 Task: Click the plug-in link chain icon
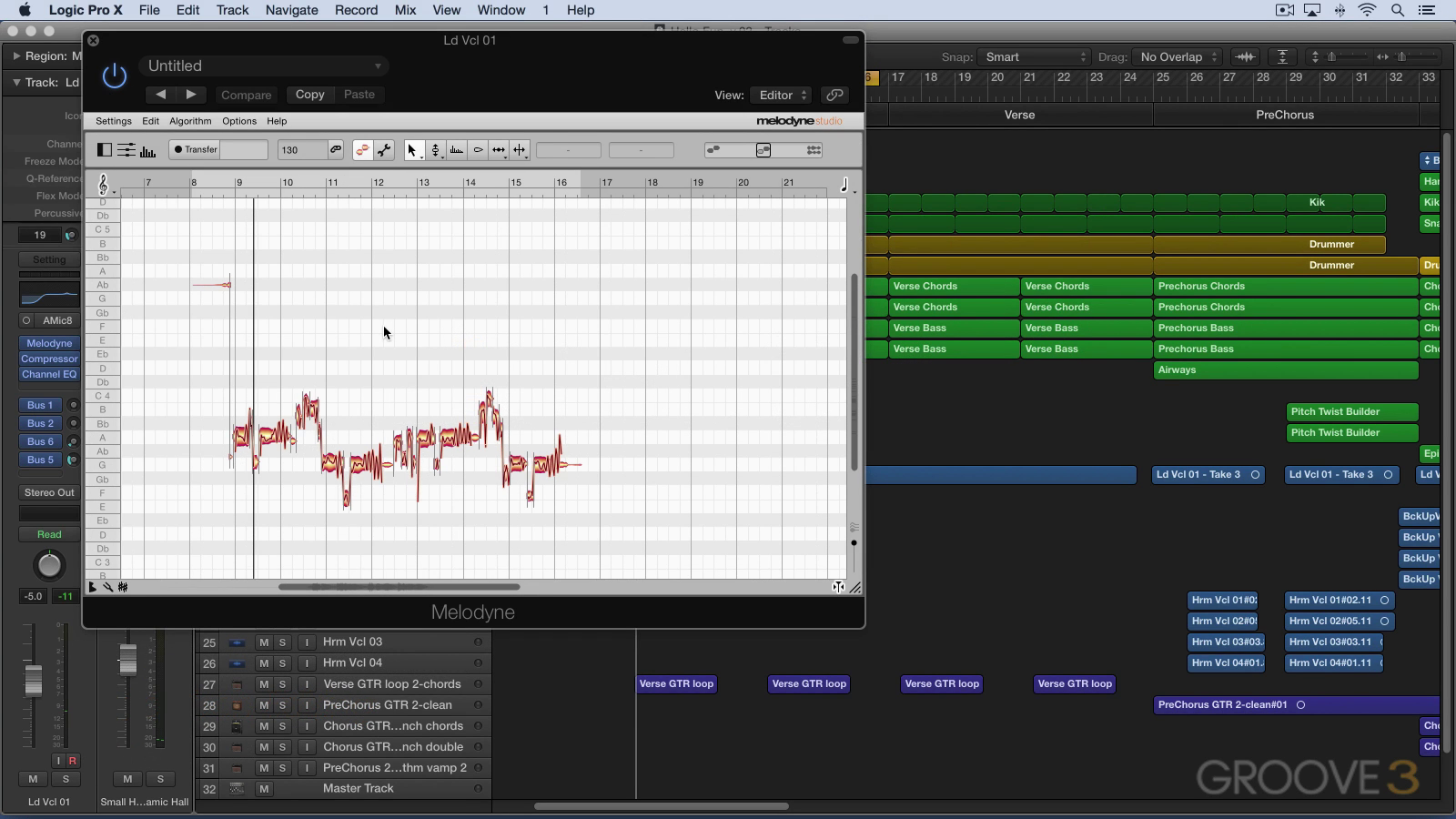click(x=834, y=95)
